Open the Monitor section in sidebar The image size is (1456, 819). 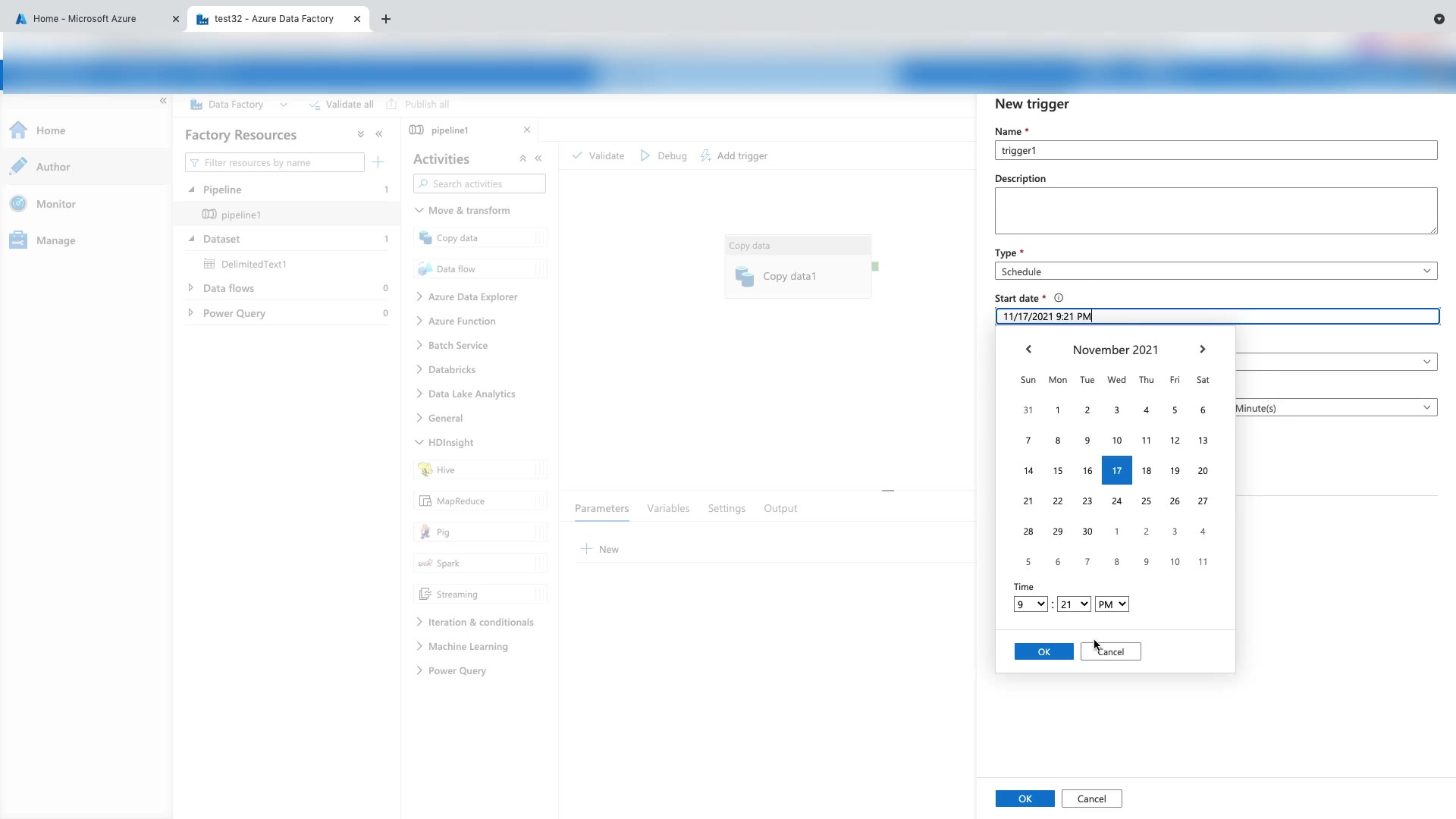55,204
